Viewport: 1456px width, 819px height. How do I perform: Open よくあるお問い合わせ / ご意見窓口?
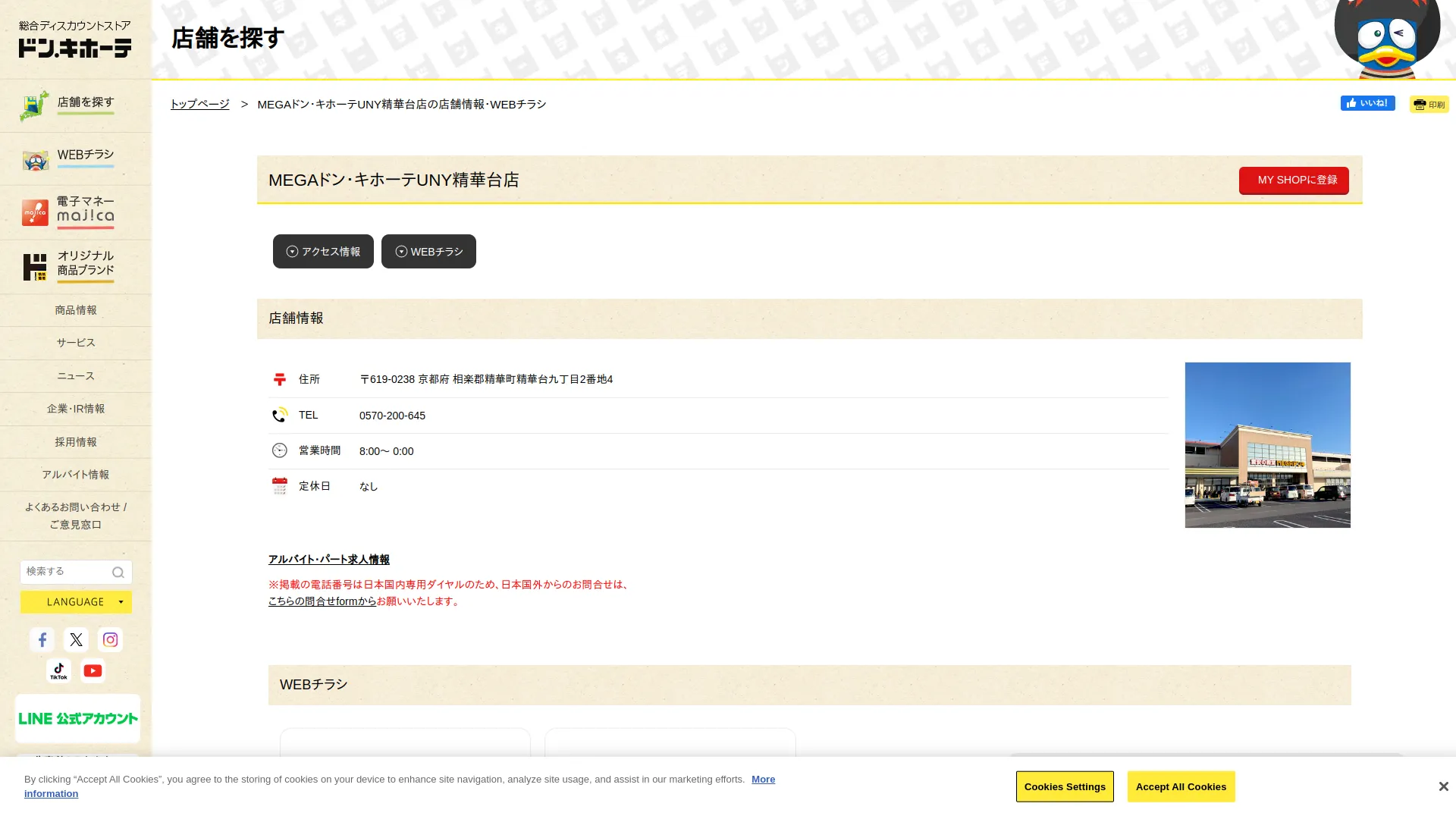(x=76, y=516)
